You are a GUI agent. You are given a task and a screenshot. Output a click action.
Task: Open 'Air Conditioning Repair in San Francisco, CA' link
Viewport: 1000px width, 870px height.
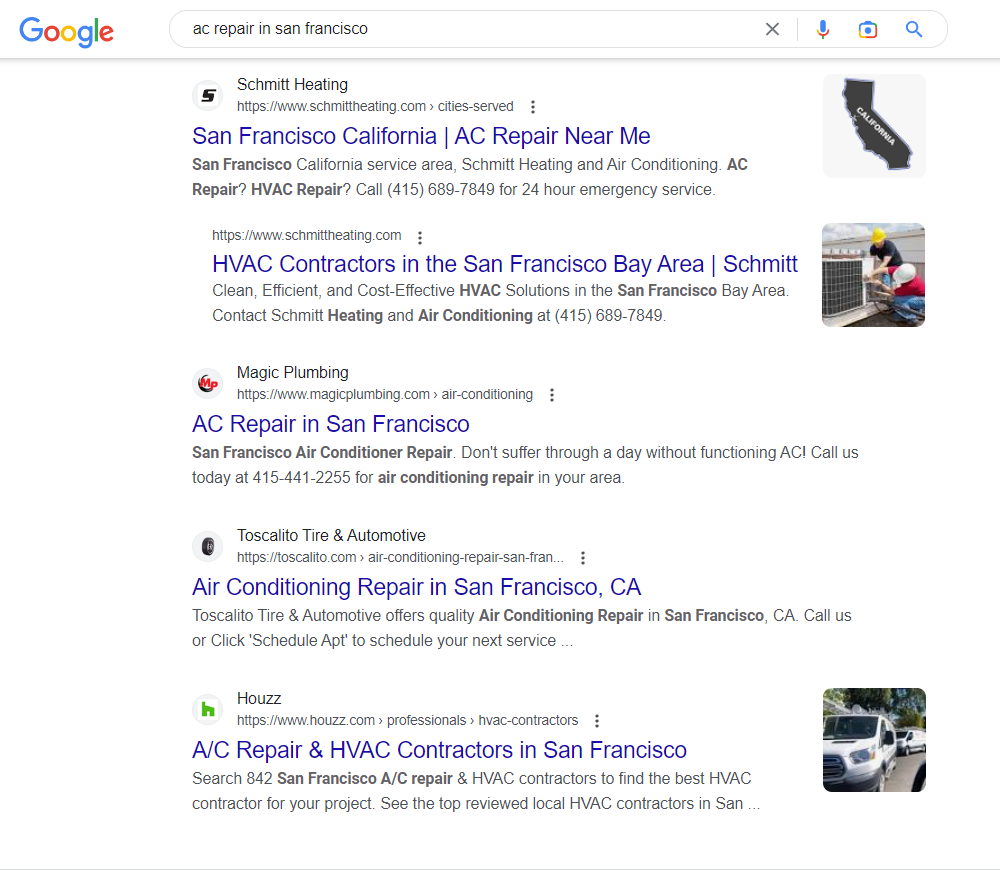point(416,587)
